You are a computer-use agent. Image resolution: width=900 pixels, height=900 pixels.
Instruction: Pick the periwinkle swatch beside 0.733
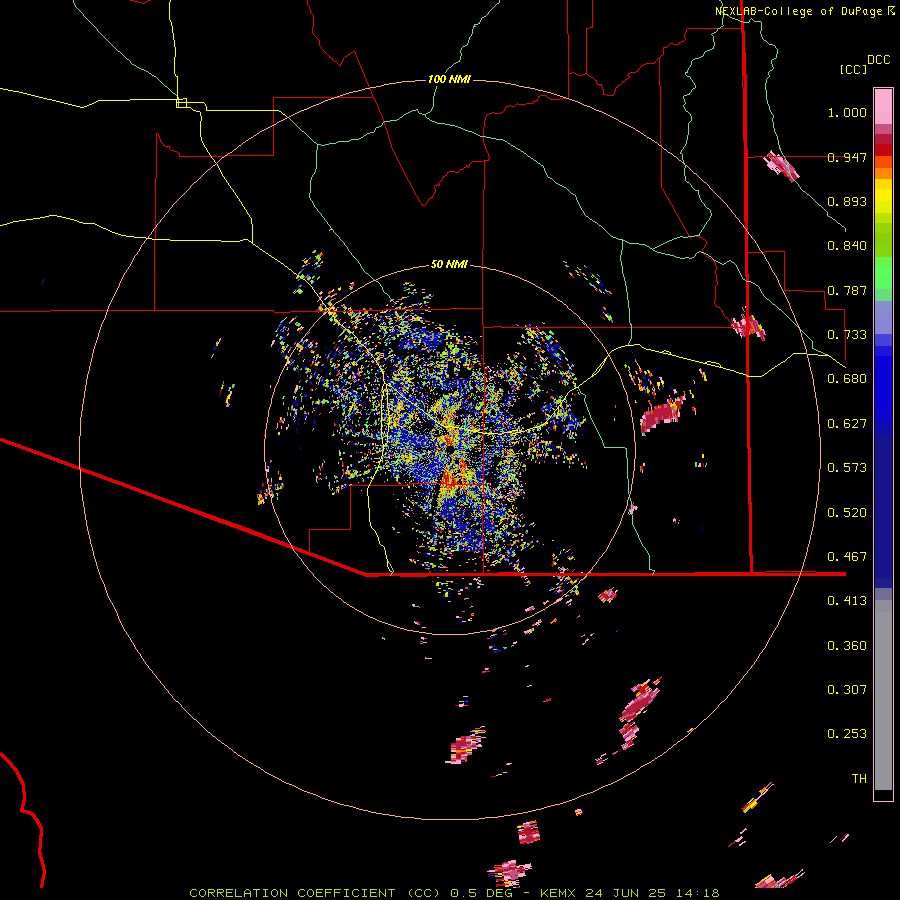click(883, 317)
